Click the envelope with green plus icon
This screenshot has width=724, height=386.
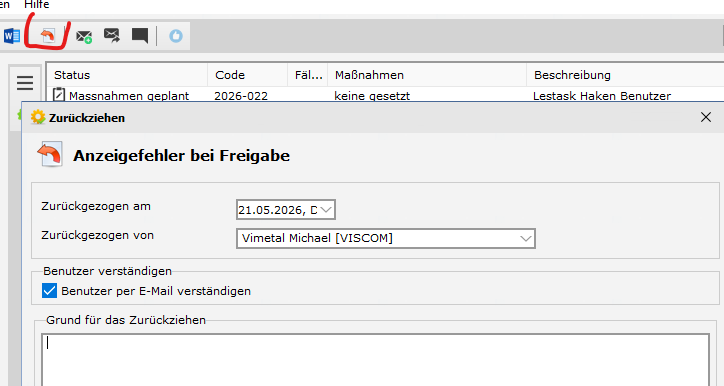84,36
